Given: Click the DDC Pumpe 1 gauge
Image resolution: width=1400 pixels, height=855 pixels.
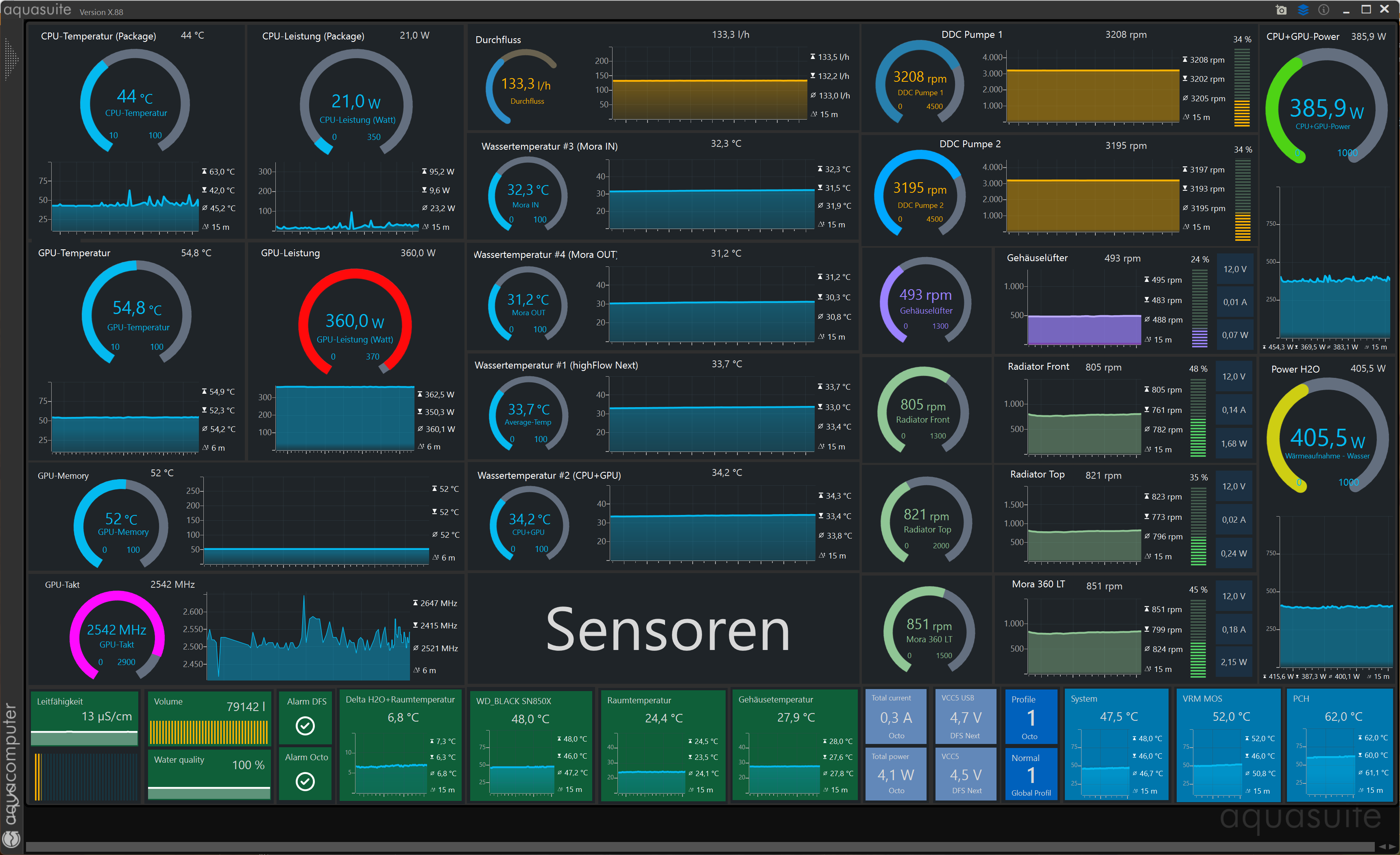Looking at the screenshot, I should (919, 83).
